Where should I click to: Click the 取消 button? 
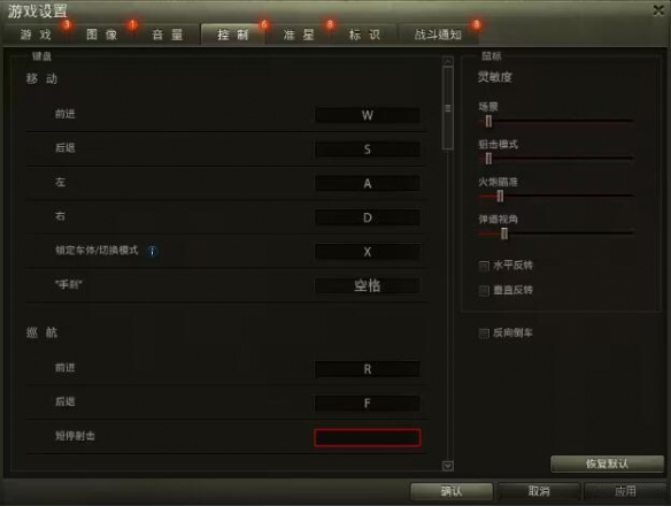pos(539,491)
